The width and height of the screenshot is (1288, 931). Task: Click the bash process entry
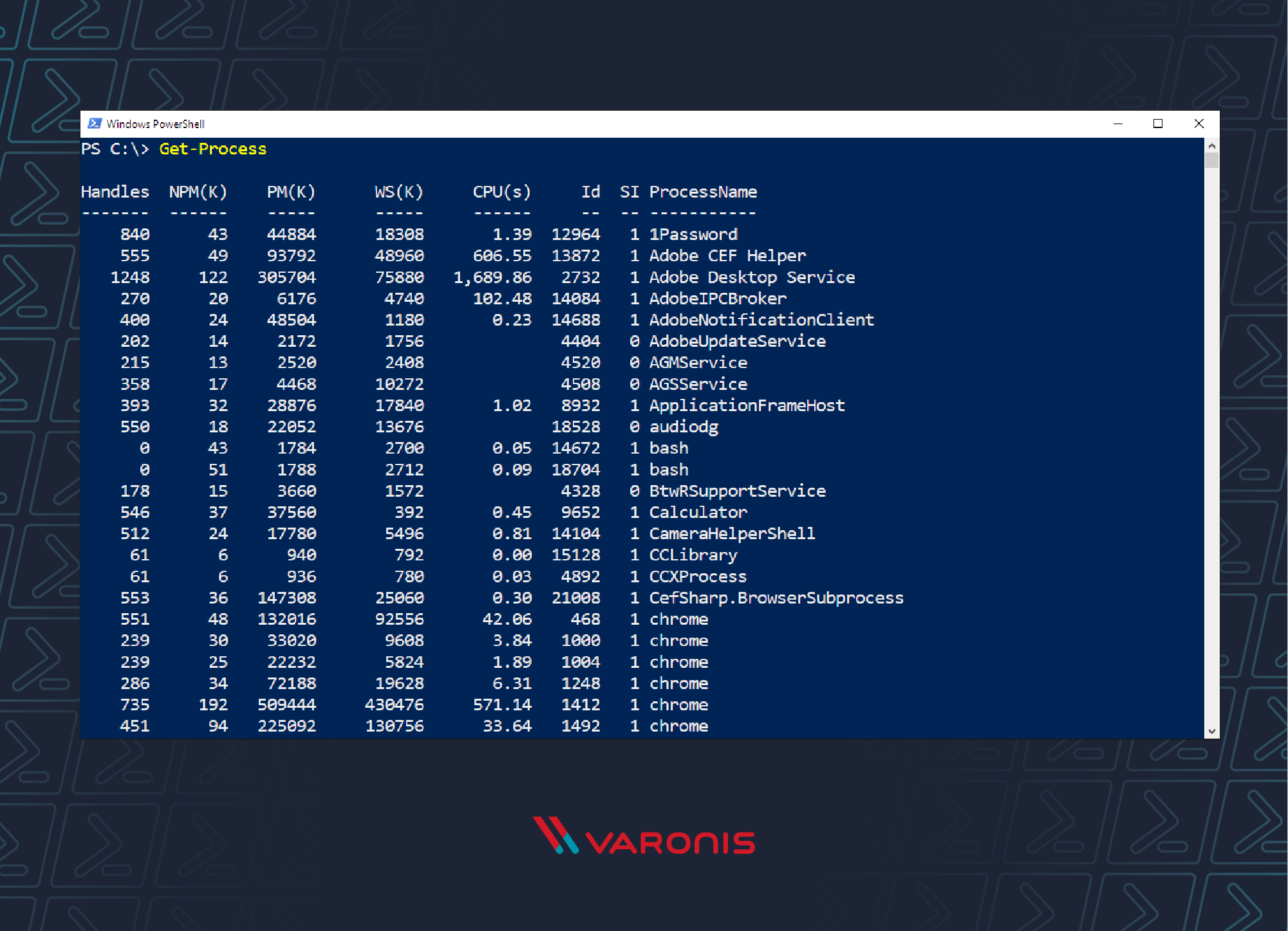click(x=668, y=448)
